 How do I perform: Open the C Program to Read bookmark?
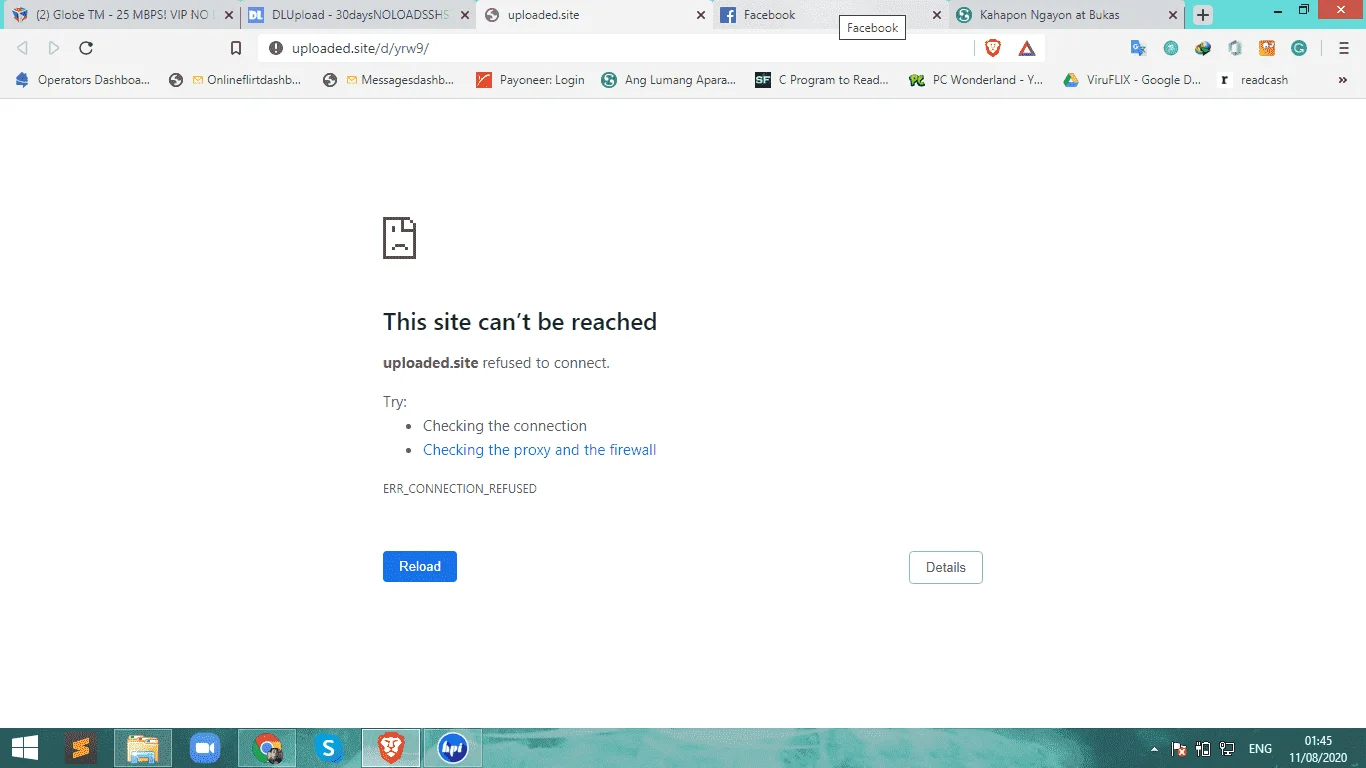click(x=822, y=80)
